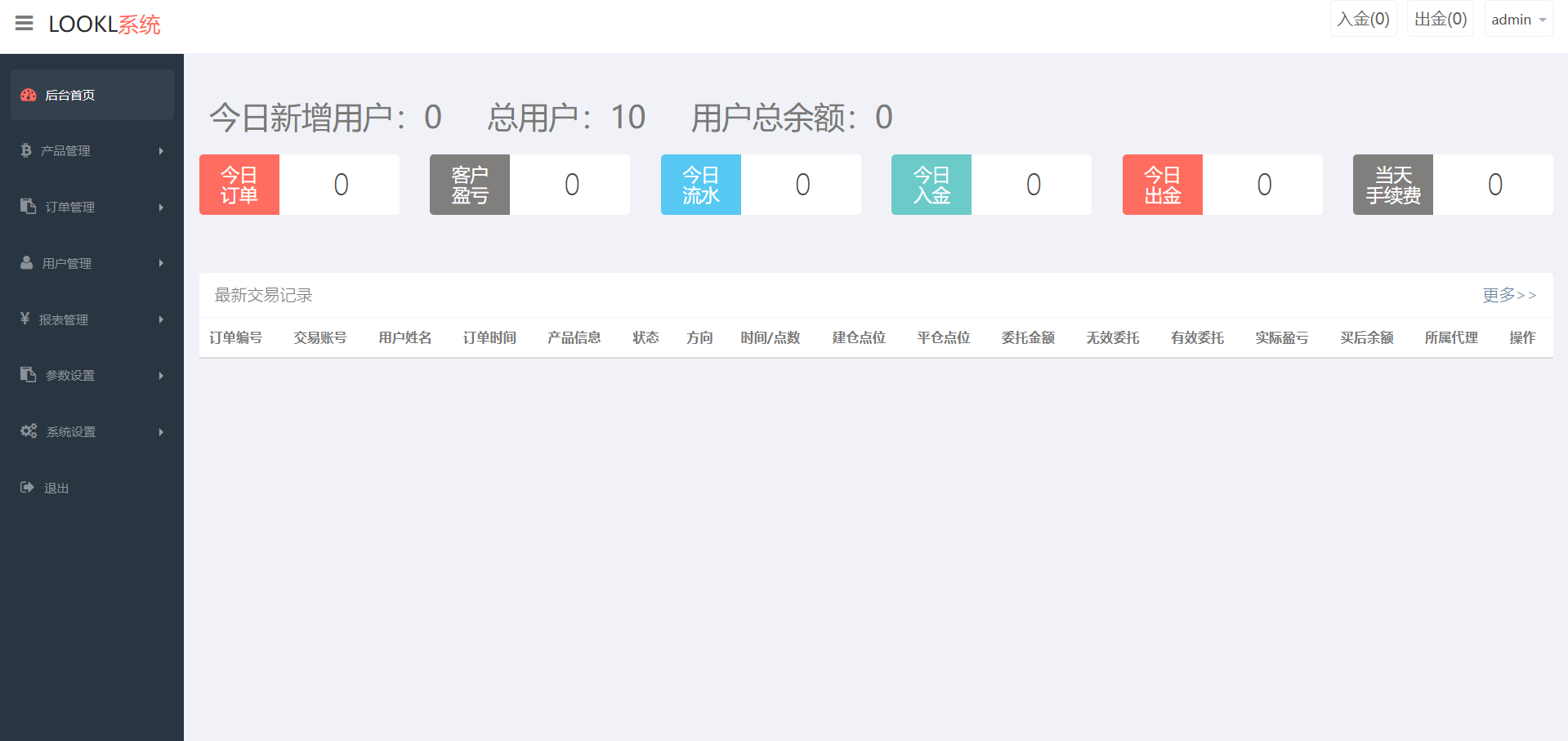The height and width of the screenshot is (741, 1568).
Task: Click the sign-out icon beside 退出
Action: click(x=27, y=487)
